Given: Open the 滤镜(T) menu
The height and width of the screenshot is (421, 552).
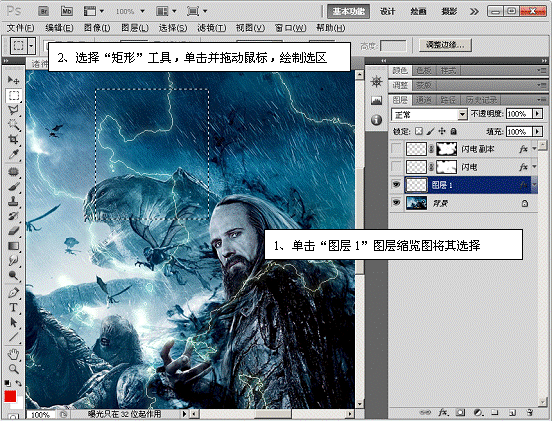Looking at the screenshot, I should coord(211,28).
